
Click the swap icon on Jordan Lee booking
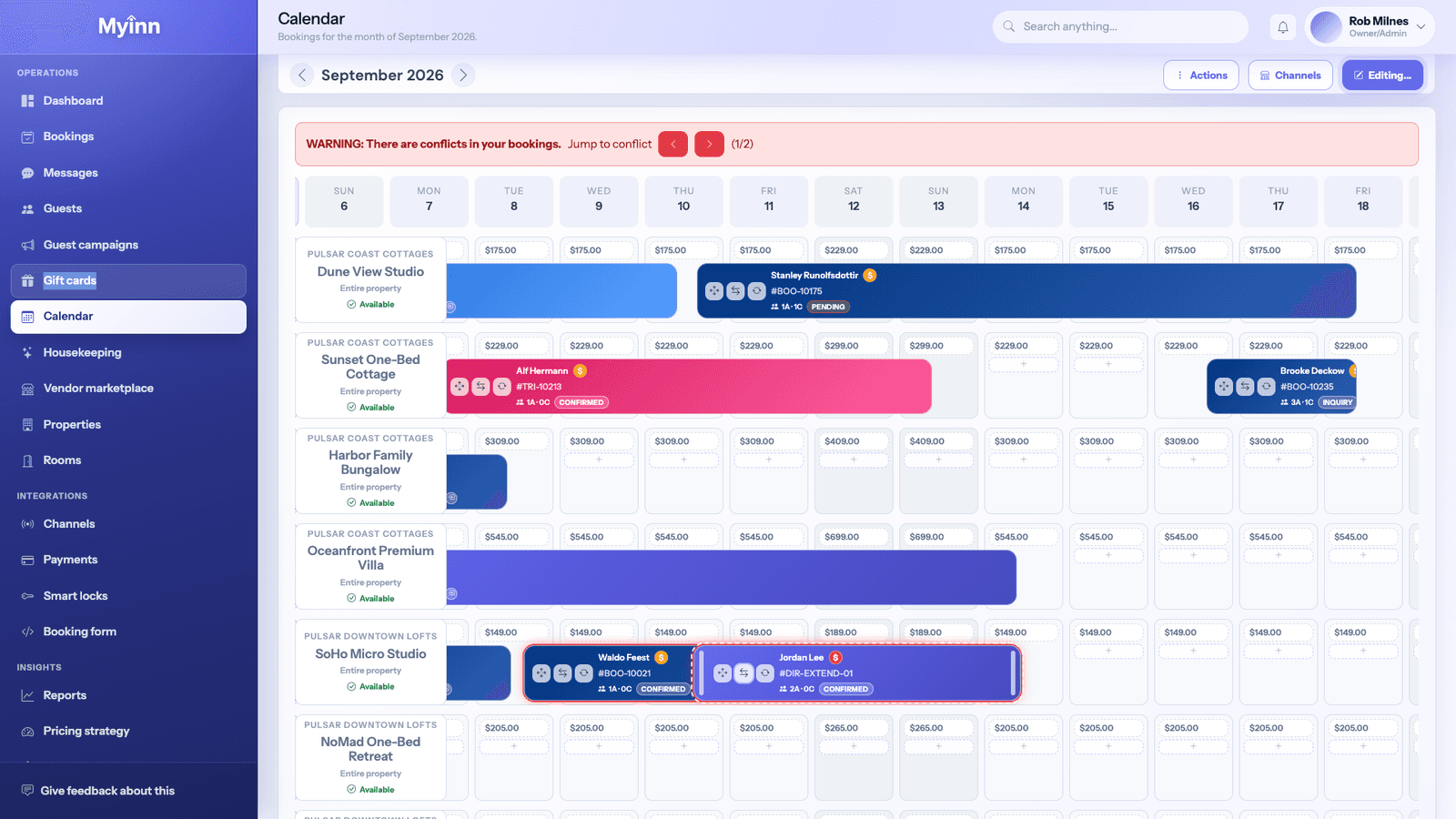click(x=743, y=673)
